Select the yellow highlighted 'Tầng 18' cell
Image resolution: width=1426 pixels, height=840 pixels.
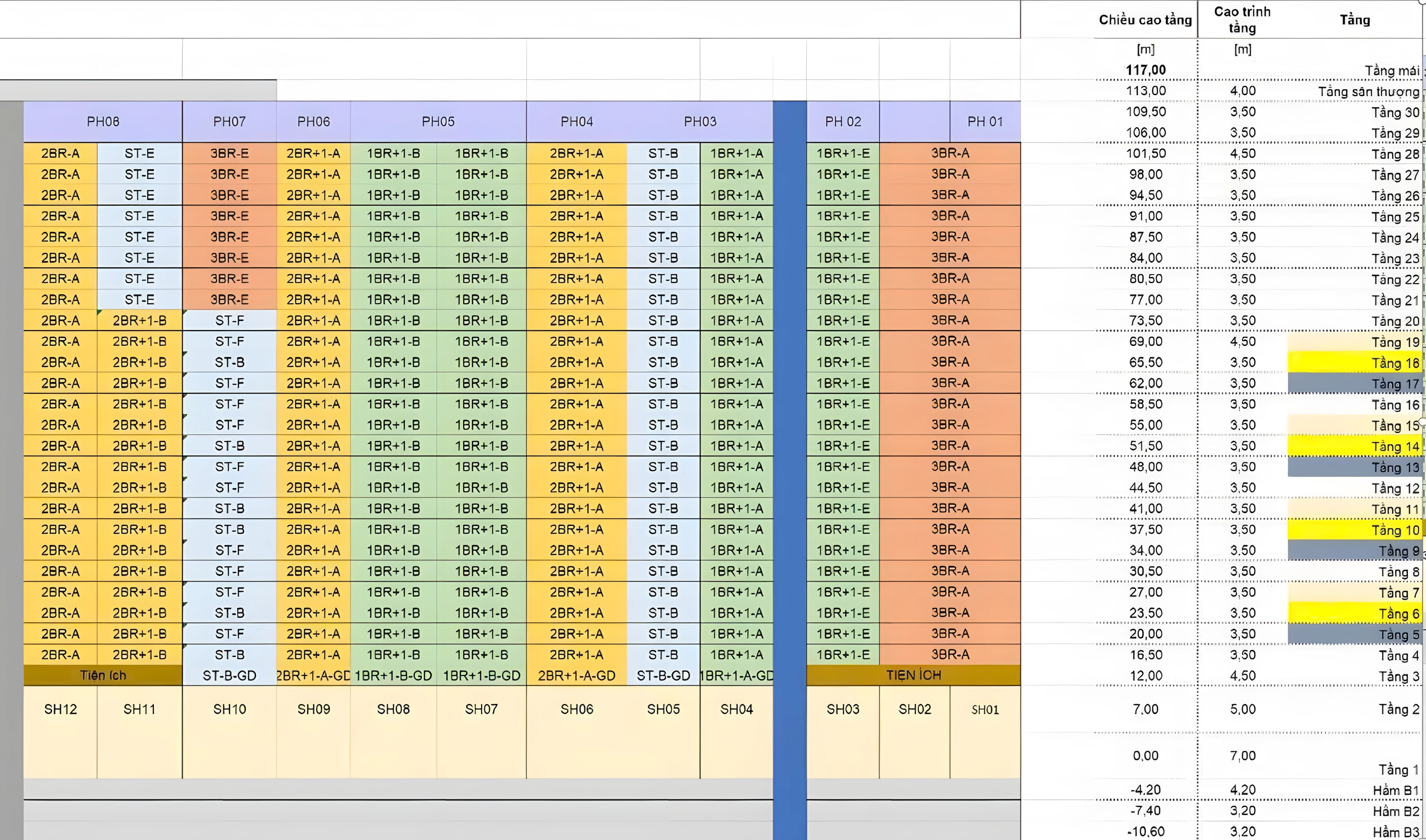(x=1355, y=363)
